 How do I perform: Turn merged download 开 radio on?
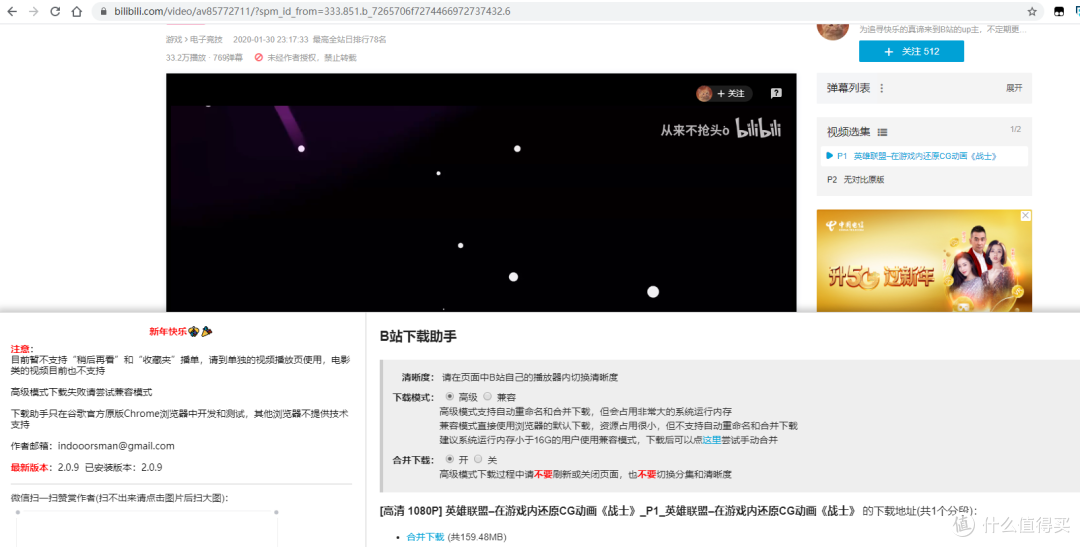pyautogui.click(x=450, y=459)
